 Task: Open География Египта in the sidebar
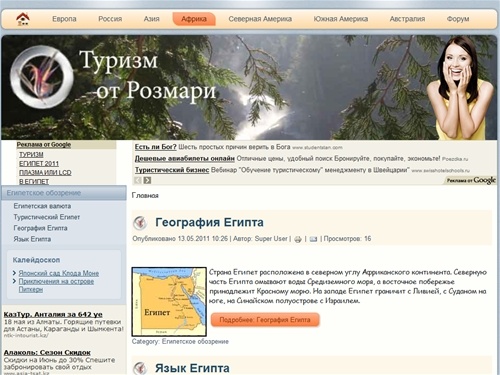[40, 228]
